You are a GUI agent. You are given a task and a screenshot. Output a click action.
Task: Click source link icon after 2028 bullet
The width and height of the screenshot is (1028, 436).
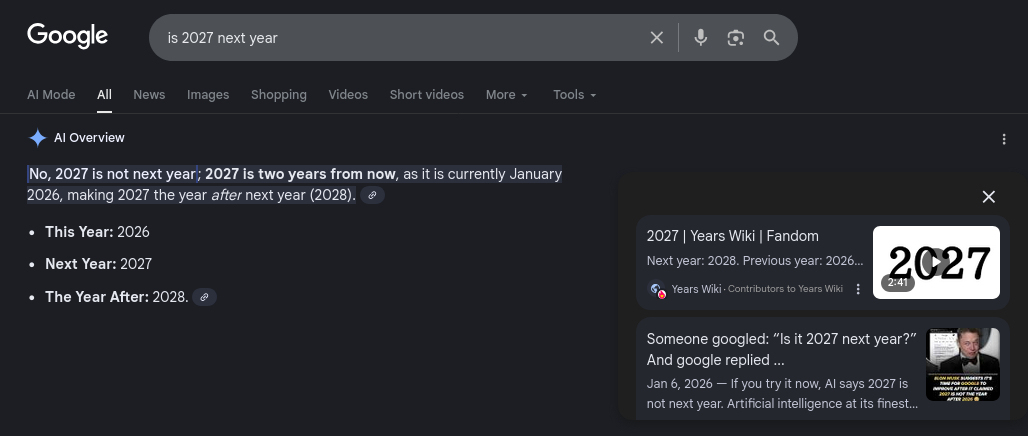204,297
